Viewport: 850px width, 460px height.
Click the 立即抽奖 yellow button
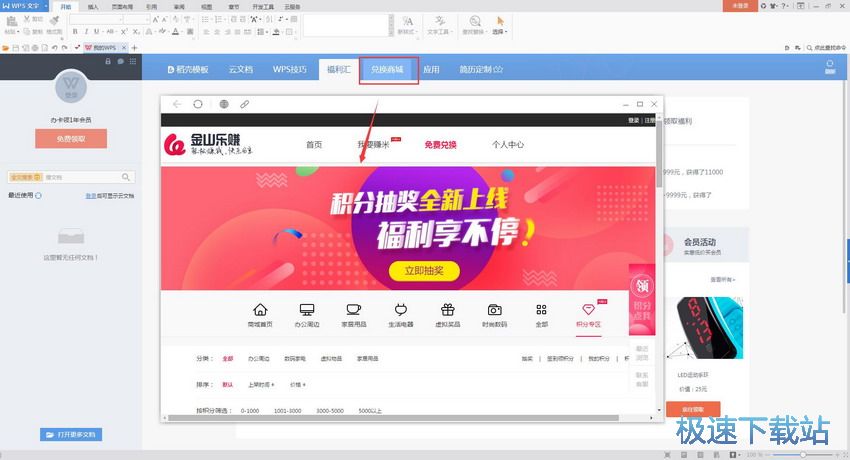pos(424,271)
